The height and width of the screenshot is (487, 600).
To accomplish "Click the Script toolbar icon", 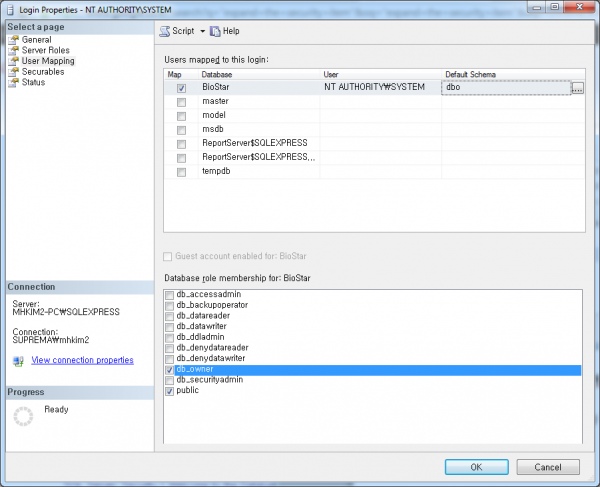I will 165,31.
